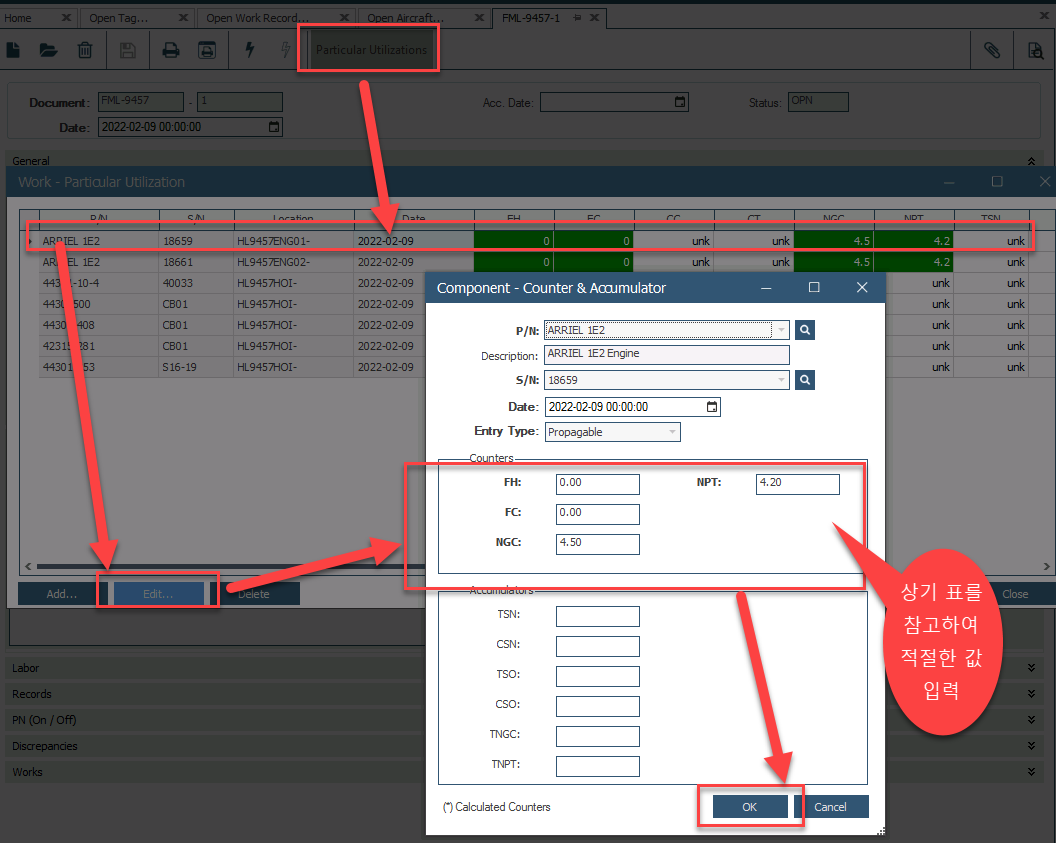Click the New document icon in toolbar
The width and height of the screenshot is (1056, 843).
14,50
